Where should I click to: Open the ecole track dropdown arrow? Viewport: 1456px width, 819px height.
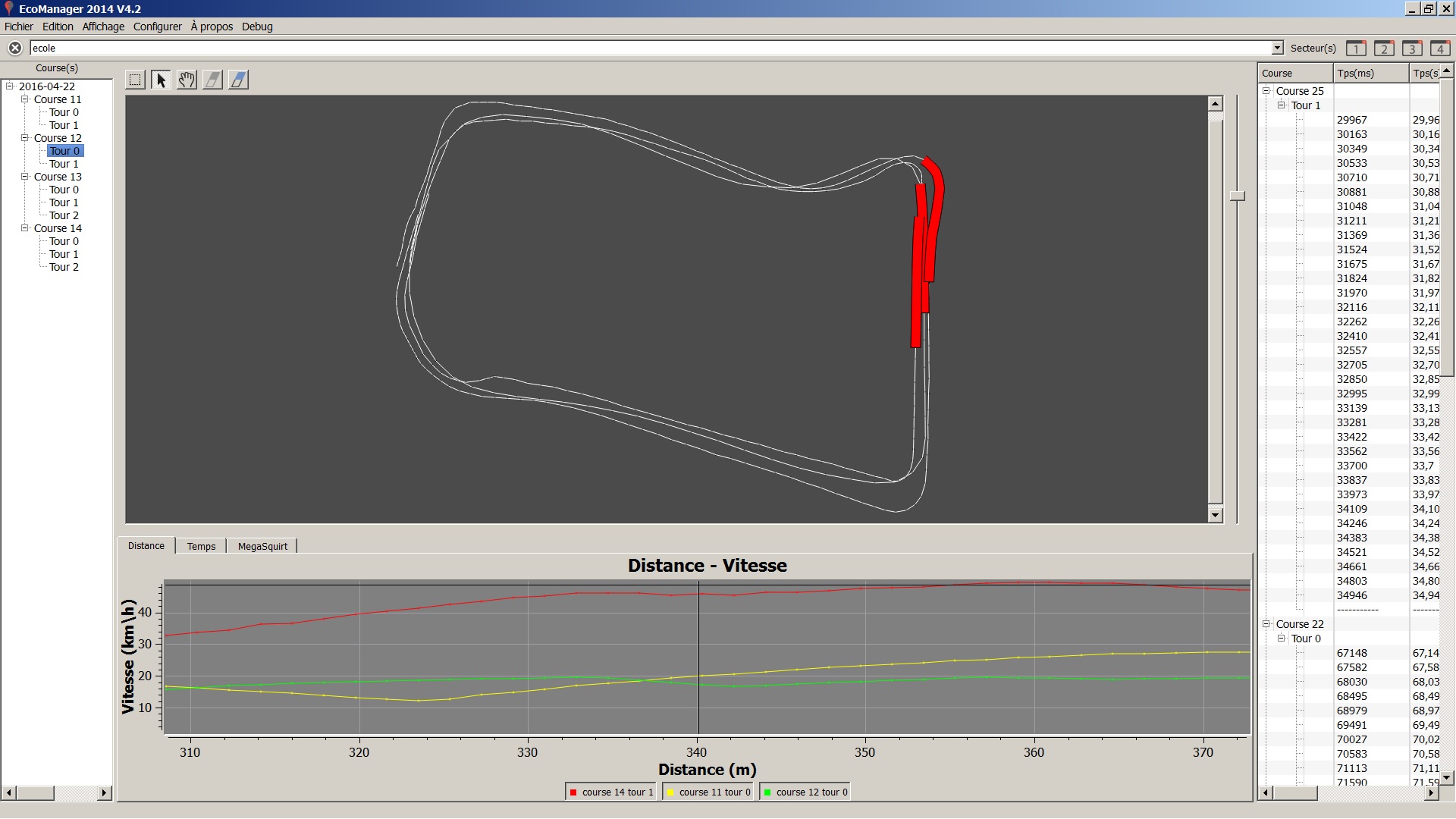[x=1277, y=48]
